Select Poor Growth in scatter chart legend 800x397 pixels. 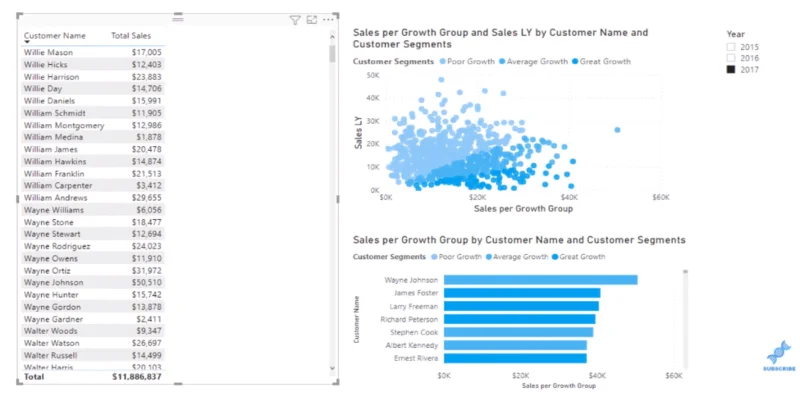(466, 61)
